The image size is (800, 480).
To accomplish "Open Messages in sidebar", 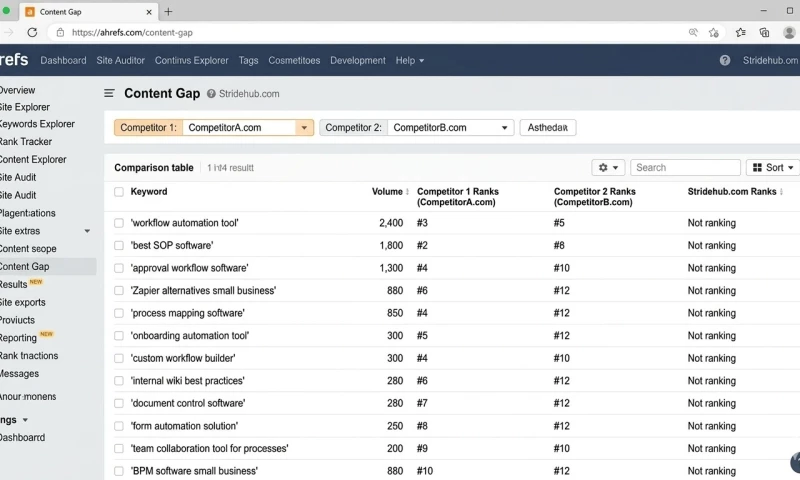I will pyautogui.click(x=19, y=373).
